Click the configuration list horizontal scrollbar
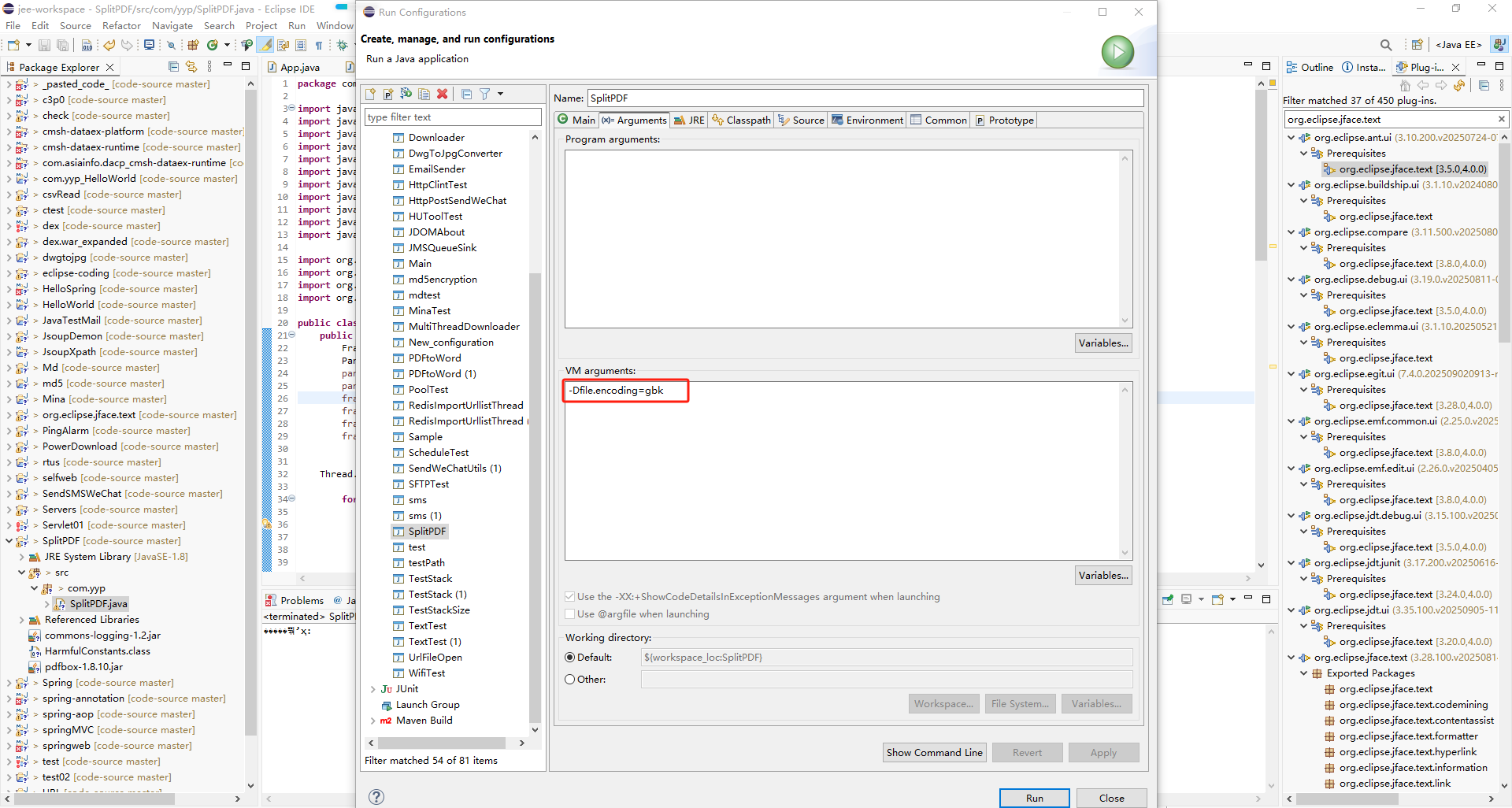Viewport: 1512px width, 808px height. [442, 743]
